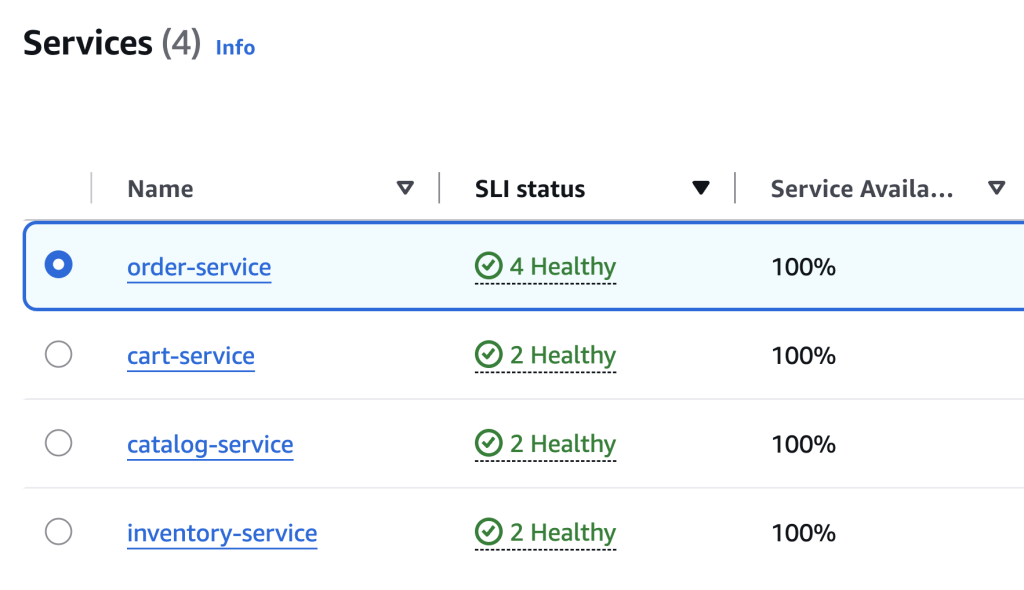Open the inventory-service link

point(222,534)
